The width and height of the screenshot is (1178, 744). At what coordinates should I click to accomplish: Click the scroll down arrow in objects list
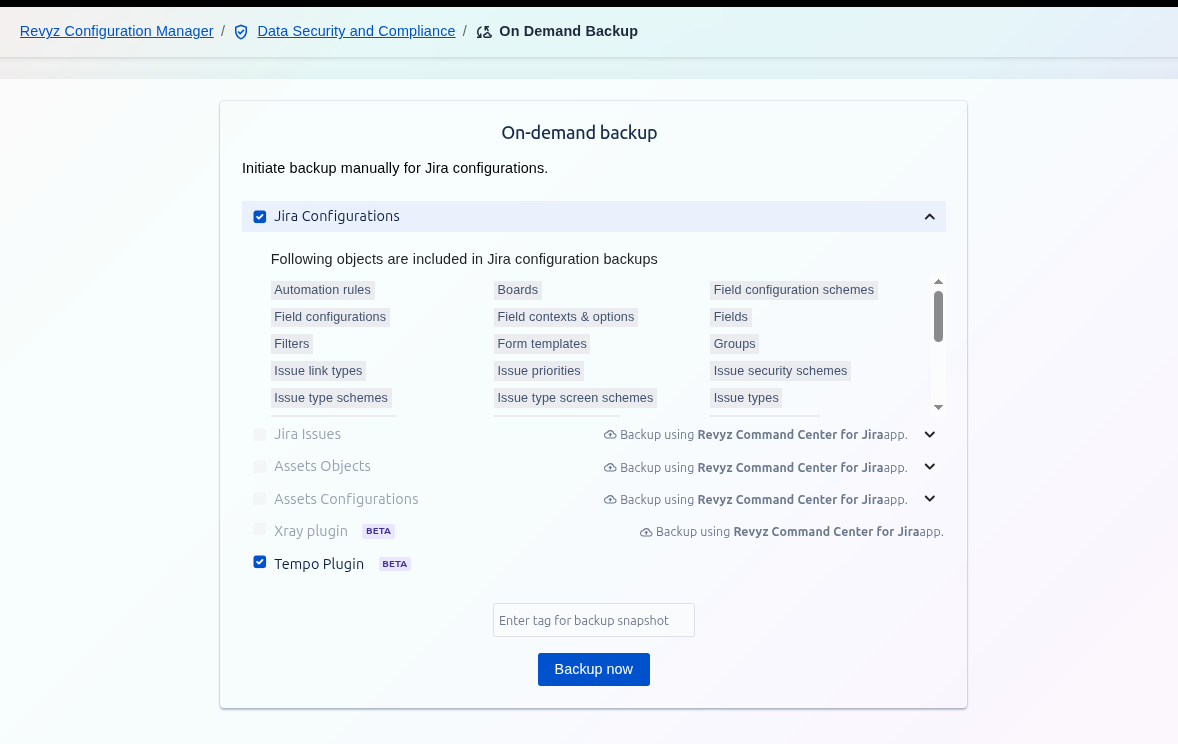tap(938, 407)
